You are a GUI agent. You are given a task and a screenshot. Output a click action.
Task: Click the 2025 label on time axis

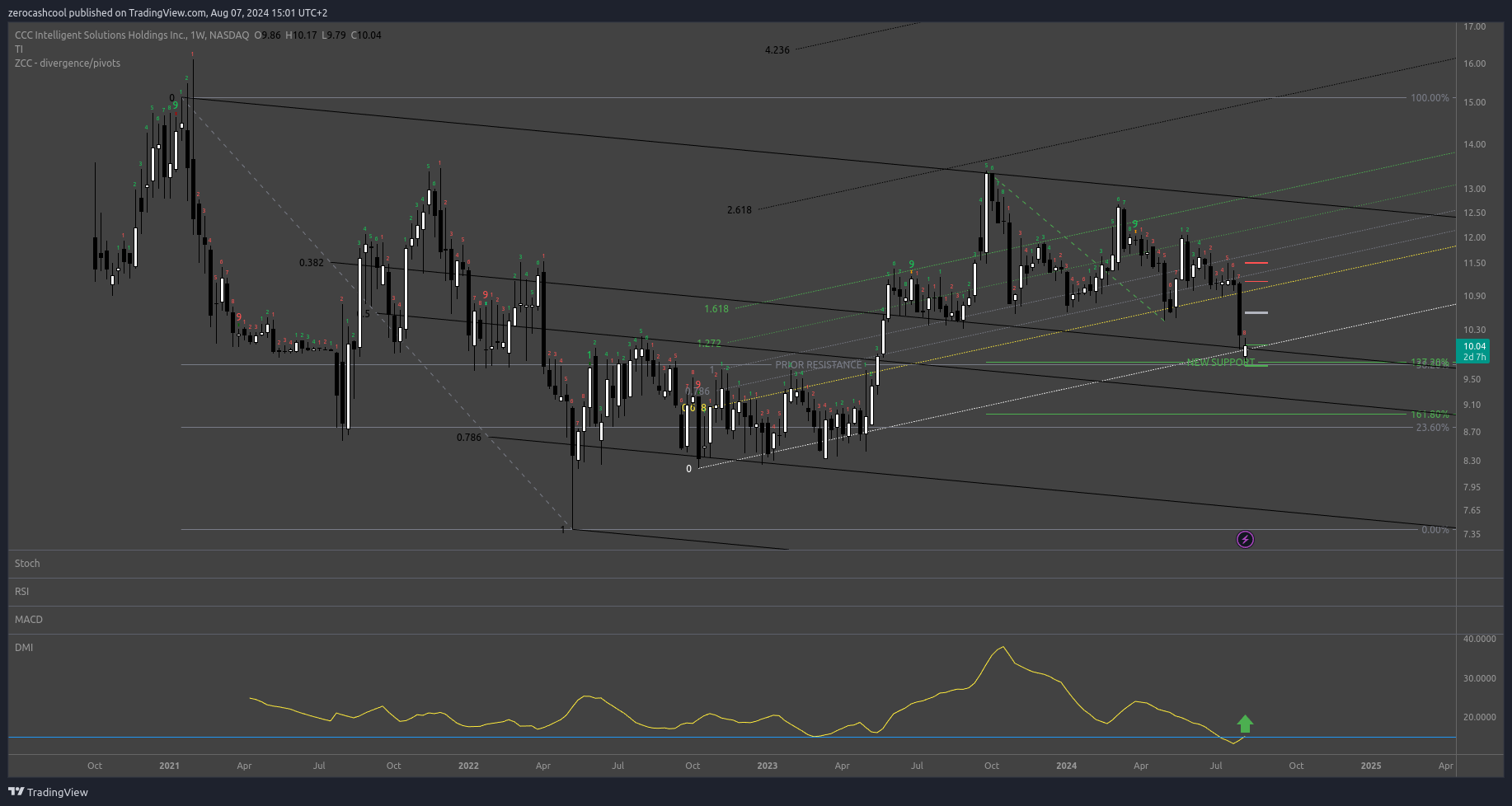1371,766
